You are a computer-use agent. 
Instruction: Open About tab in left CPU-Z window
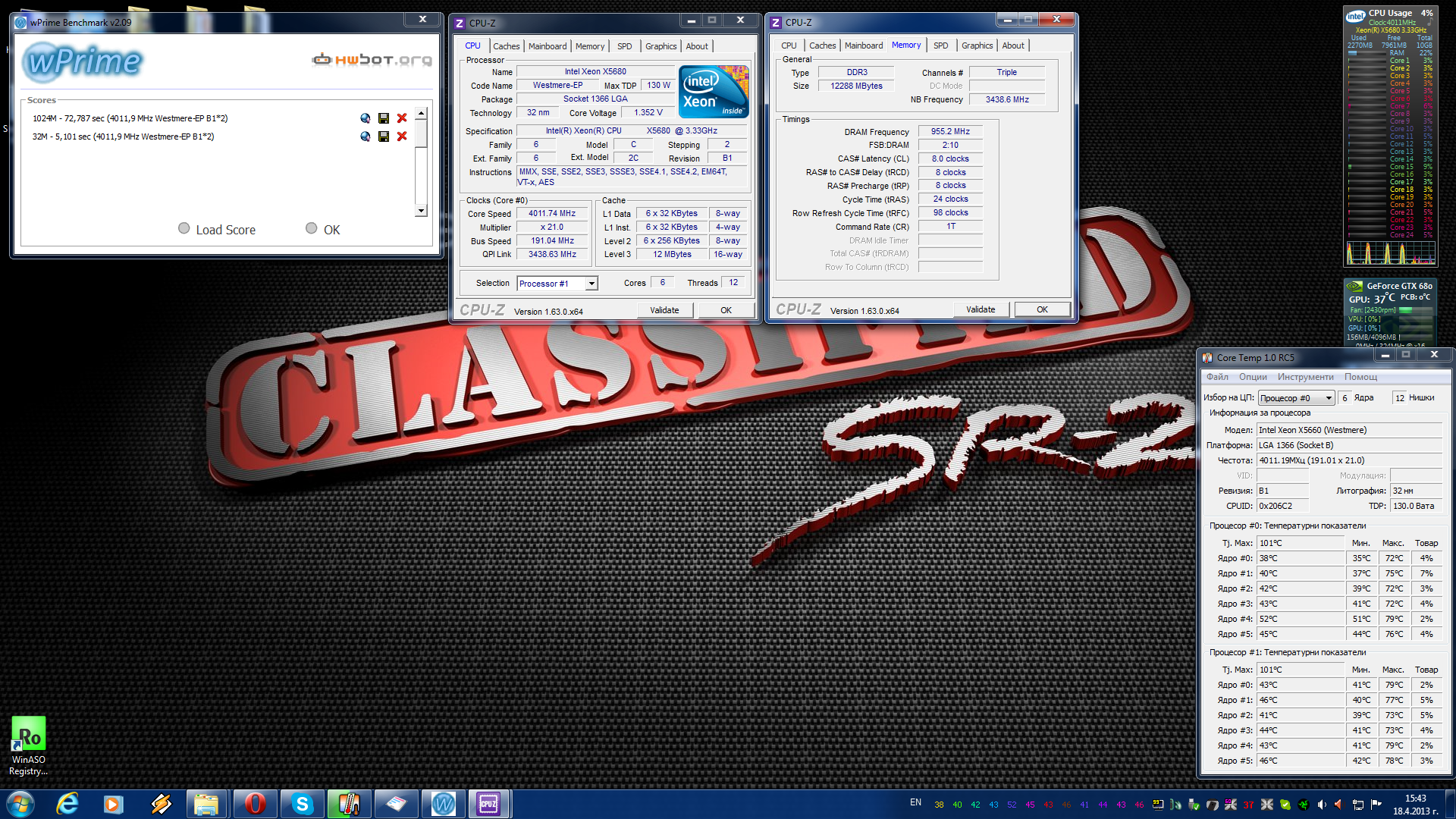click(697, 46)
